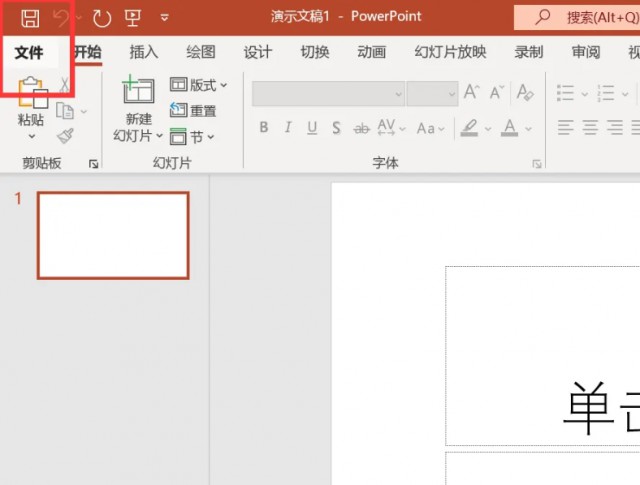Open the 切换 tab

[x=315, y=52]
